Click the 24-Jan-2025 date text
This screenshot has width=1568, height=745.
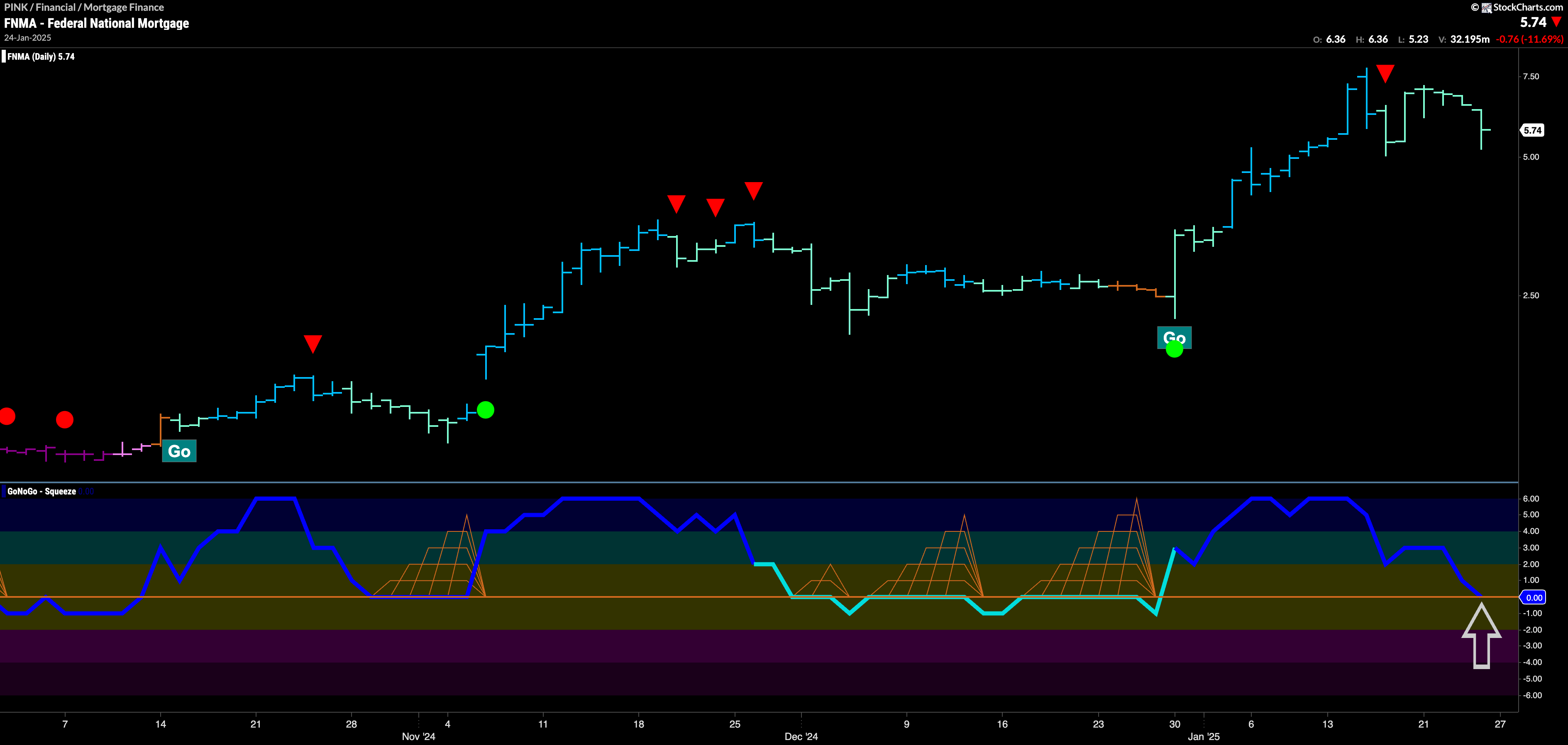pyautogui.click(x=27, y=38)
